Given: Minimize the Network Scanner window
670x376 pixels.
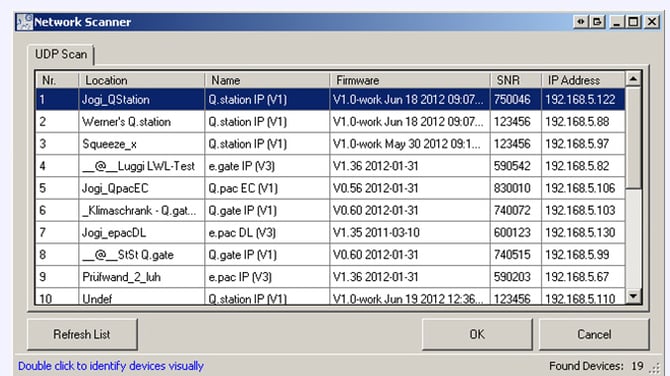Looking at the screenshot, I should coord(616,21).
